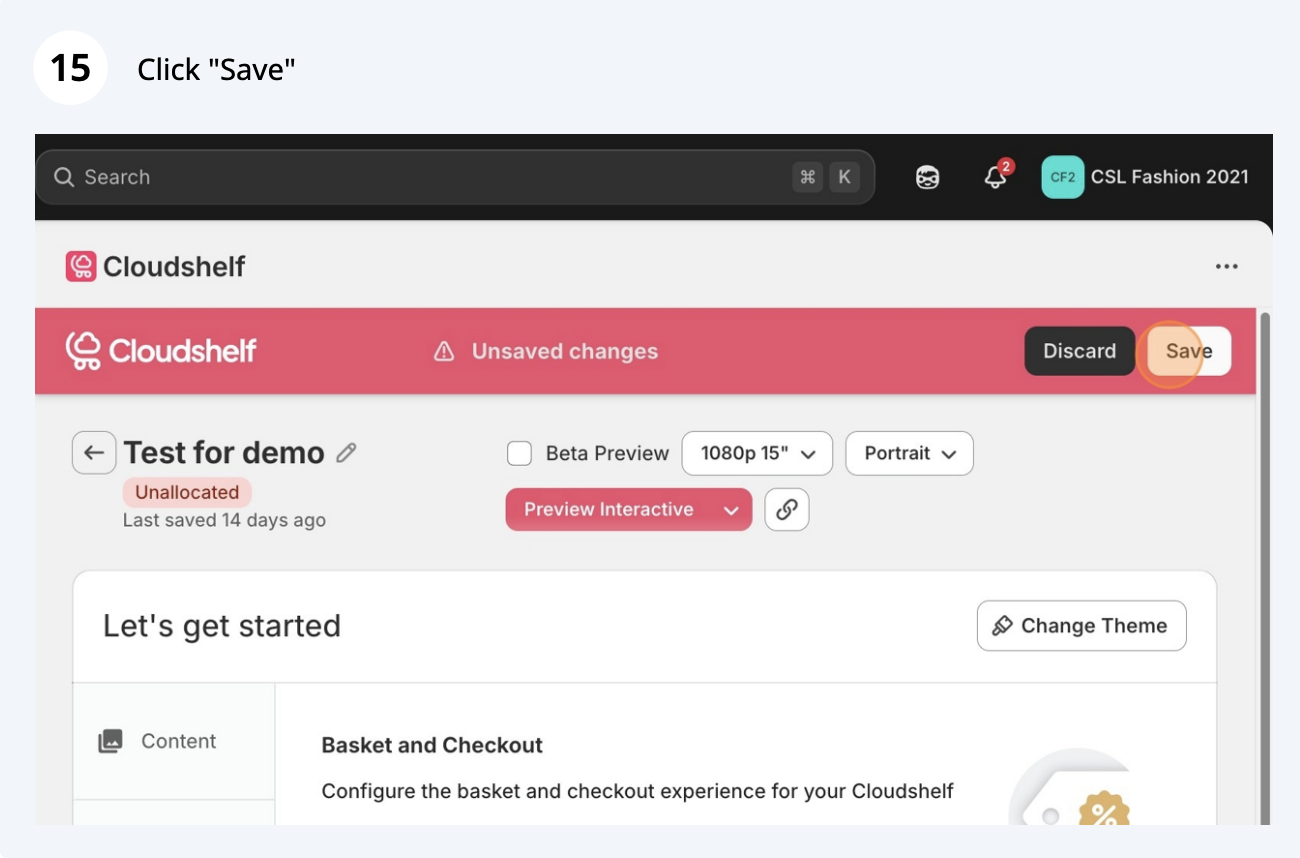1300x858 pixels.
Task: Copy link with the chain icon
Action: [x=787, y=509]
